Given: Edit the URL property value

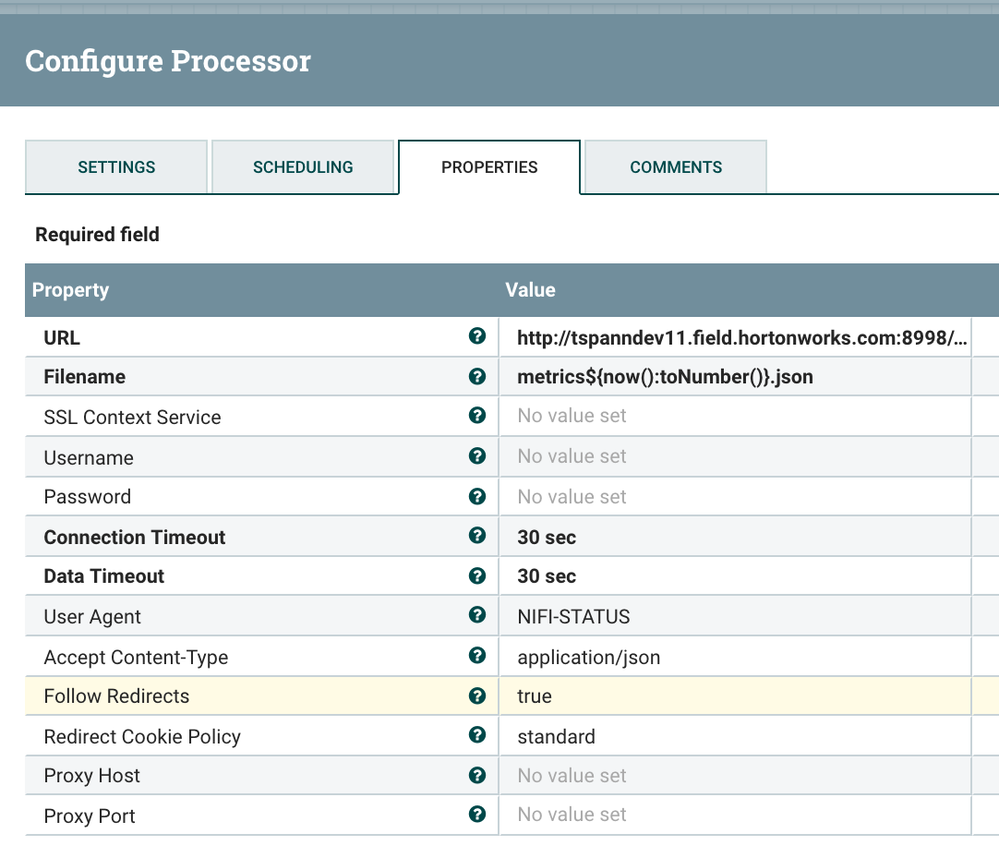Looking at the screenshot, I should tap(741, 338).
